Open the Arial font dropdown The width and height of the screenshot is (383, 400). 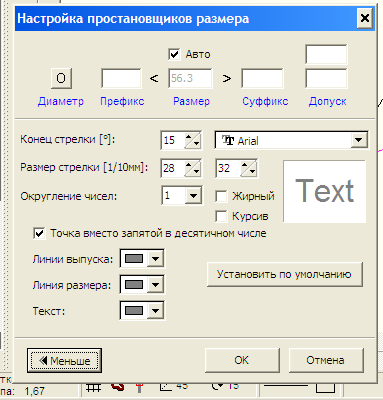pyautogui.click(x=359, y=140)
